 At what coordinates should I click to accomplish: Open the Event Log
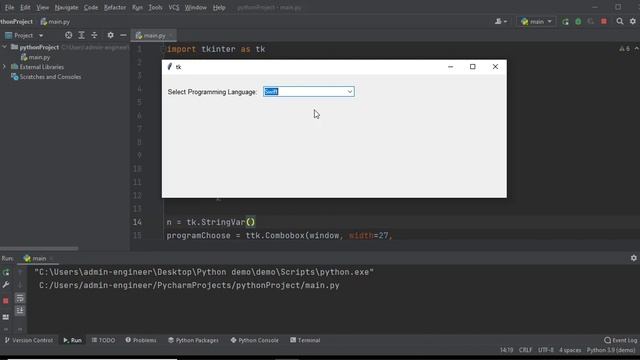pos(620,340)
